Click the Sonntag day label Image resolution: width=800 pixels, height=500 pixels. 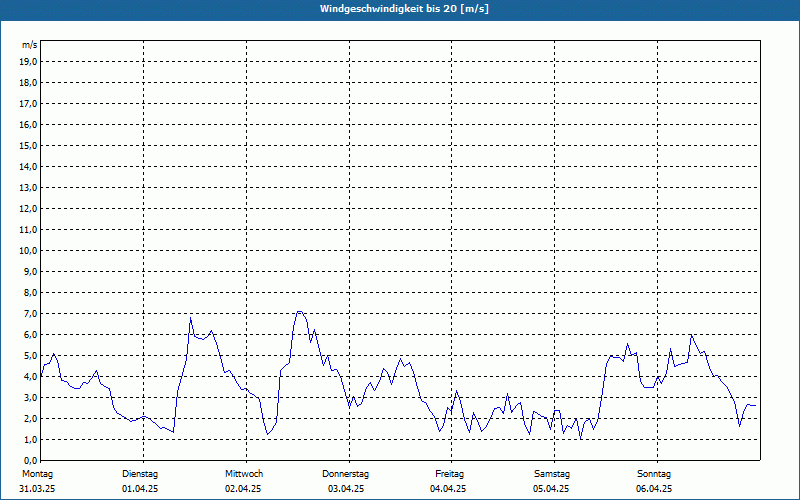click(654, 474)
